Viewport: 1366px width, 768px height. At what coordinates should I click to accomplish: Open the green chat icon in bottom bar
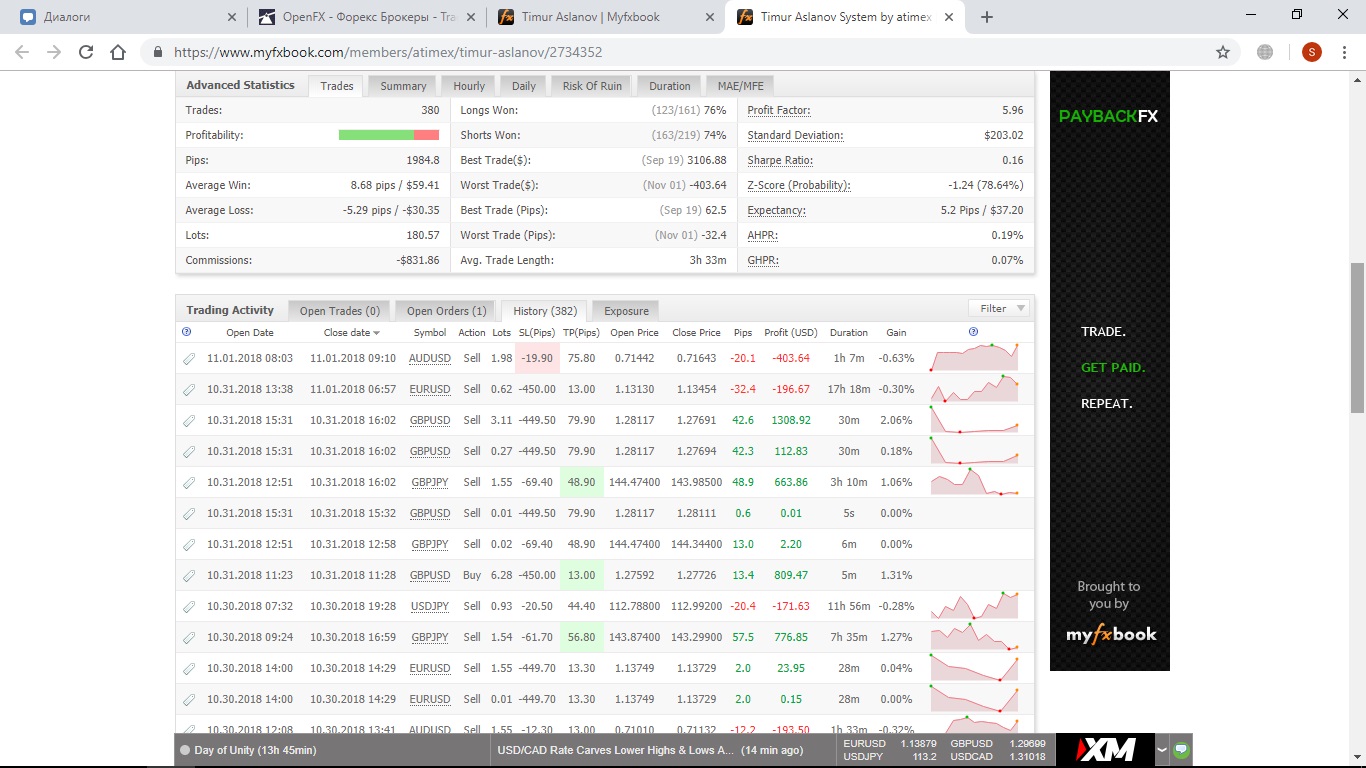(x=1181, y=749)
